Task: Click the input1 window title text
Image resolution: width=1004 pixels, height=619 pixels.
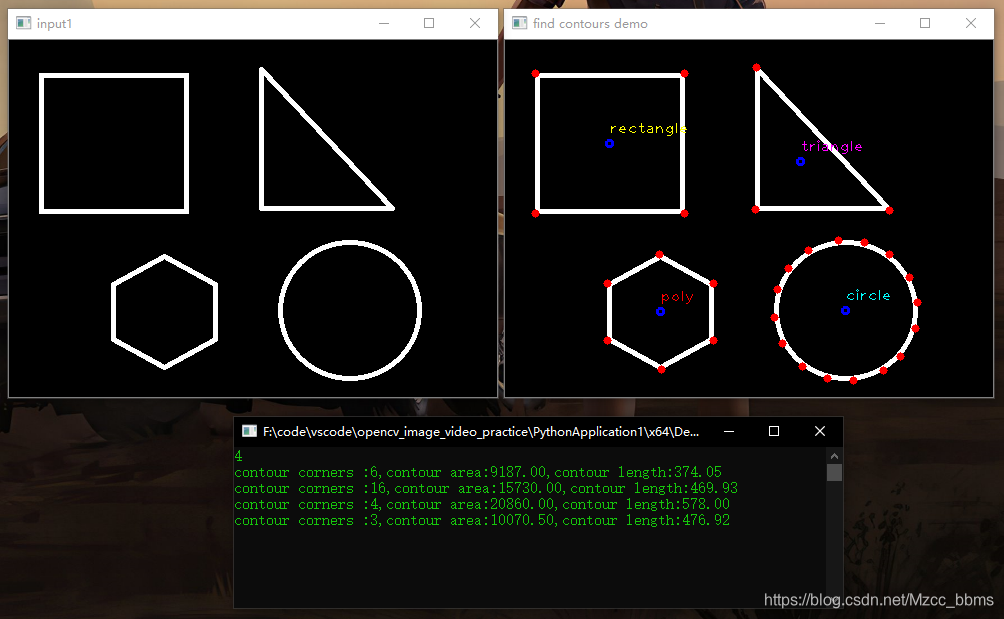Action: [54, 24]
